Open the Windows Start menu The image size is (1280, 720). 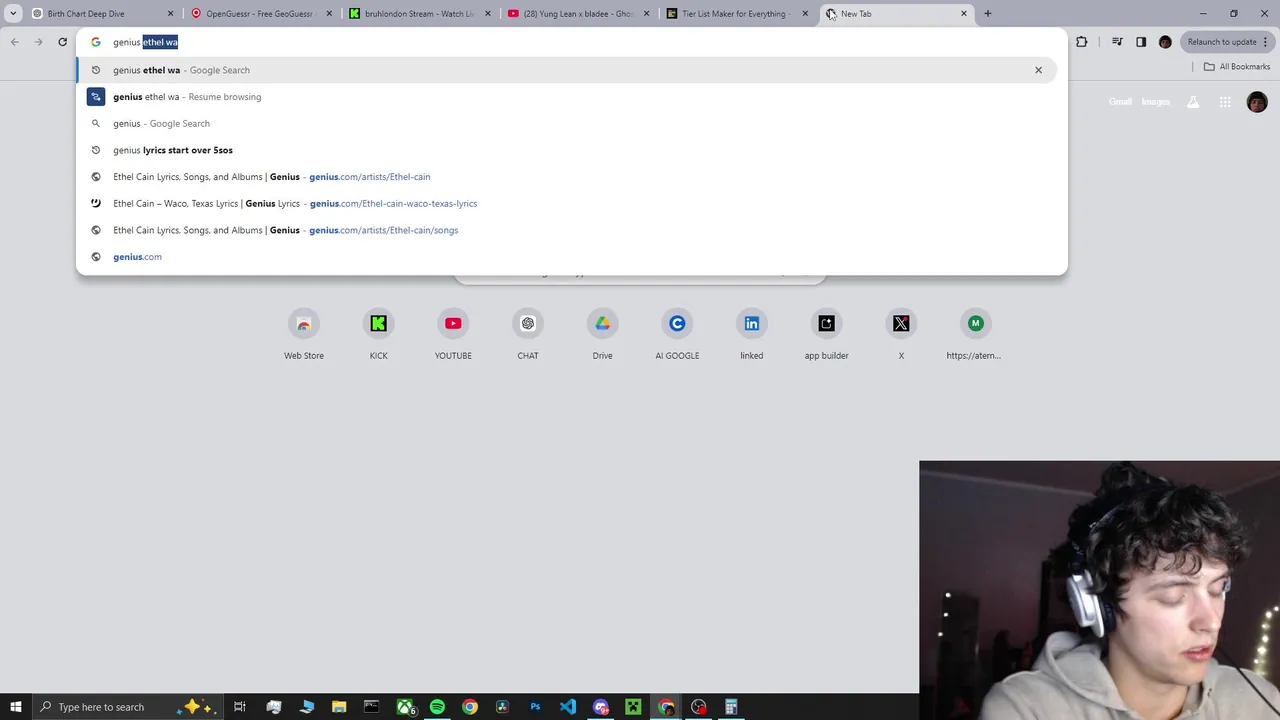[15, 707]
